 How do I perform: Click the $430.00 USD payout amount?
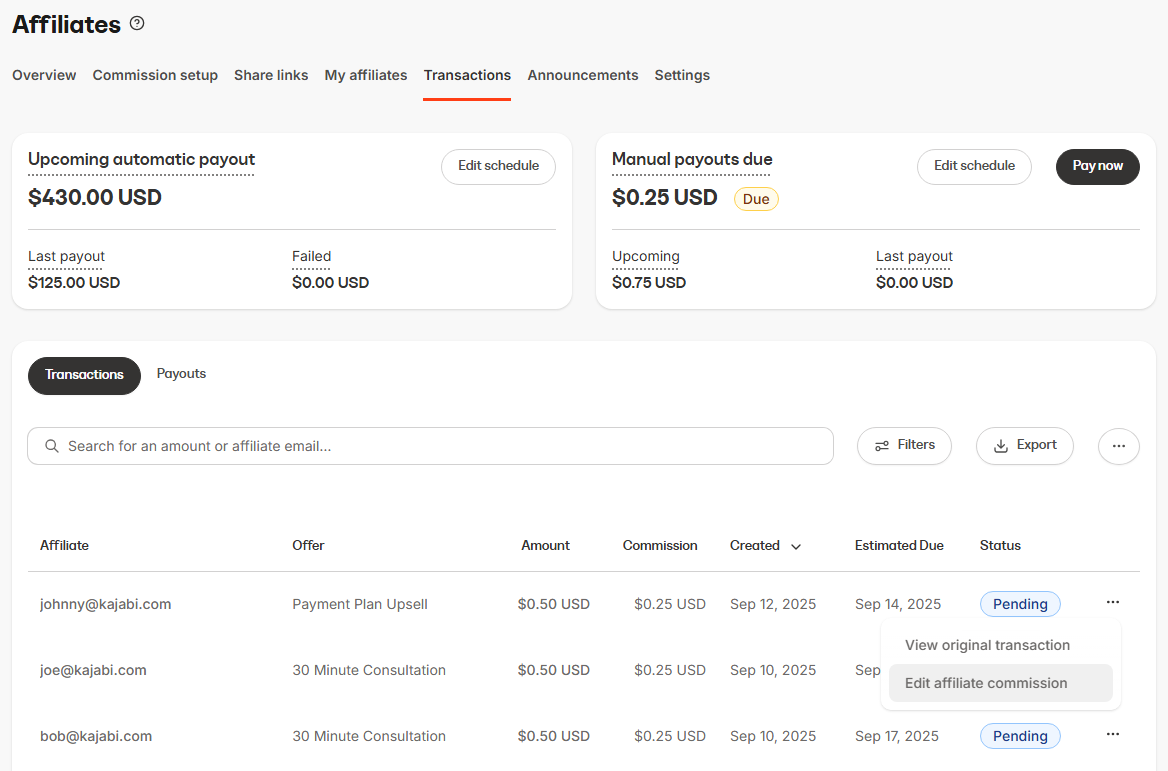click(x=95, y=197)
